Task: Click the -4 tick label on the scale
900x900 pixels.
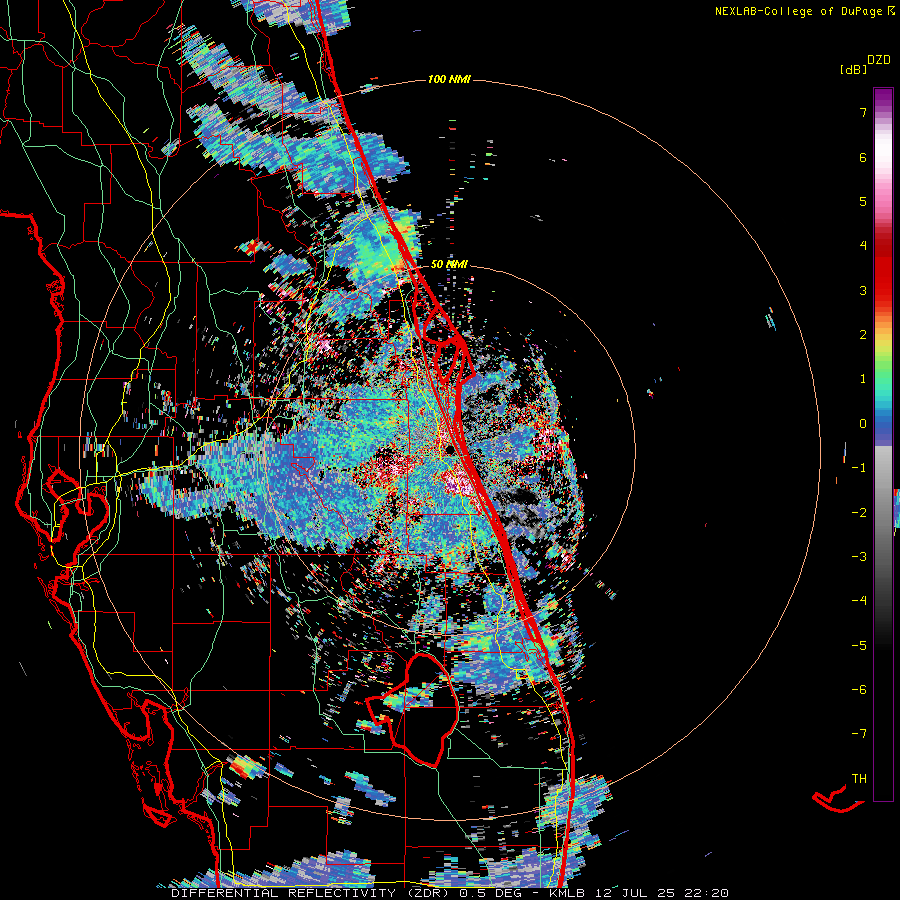Action: click(x=859, y=601)
